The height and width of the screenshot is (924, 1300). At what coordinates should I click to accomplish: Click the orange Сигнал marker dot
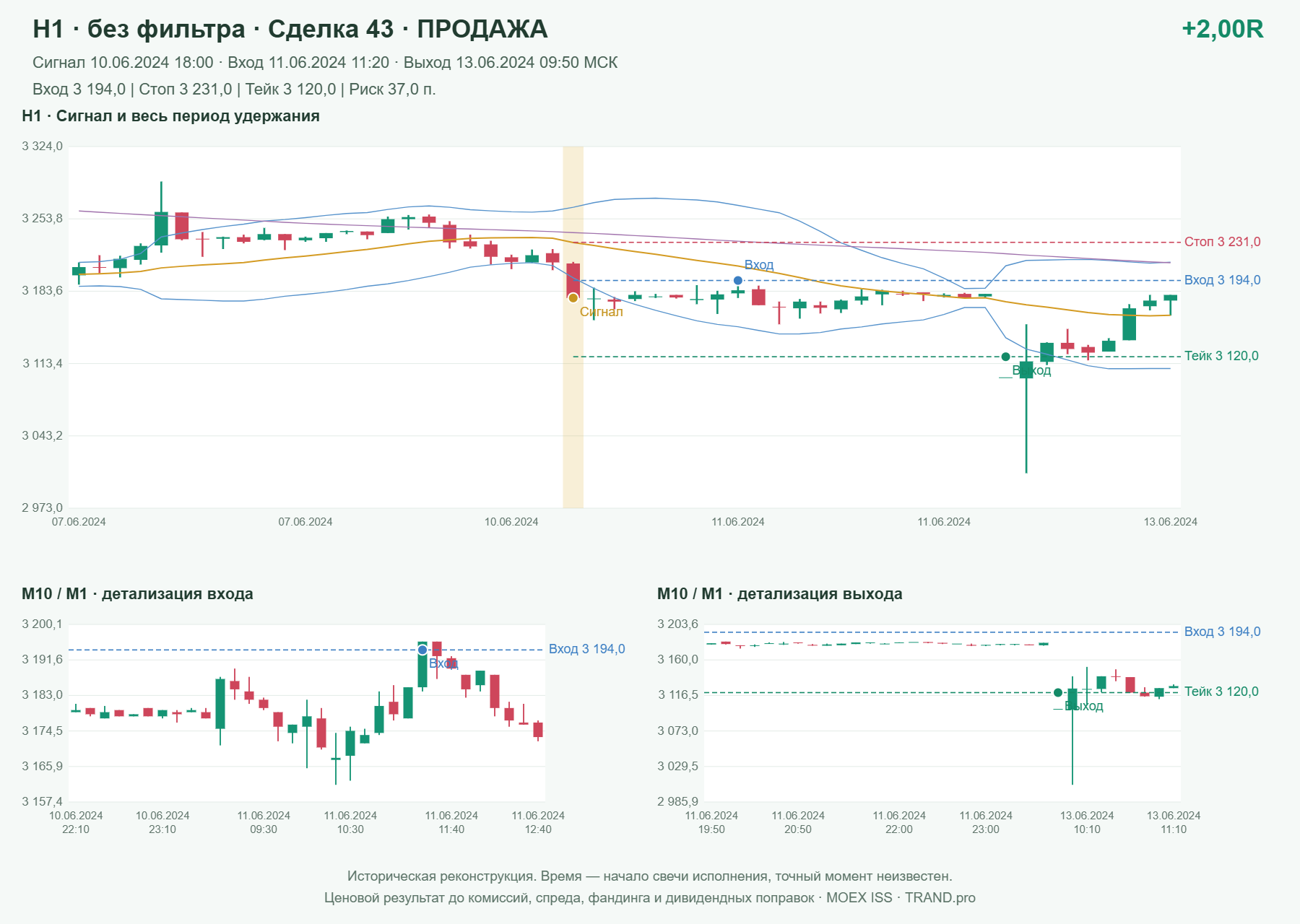point(573,297)
